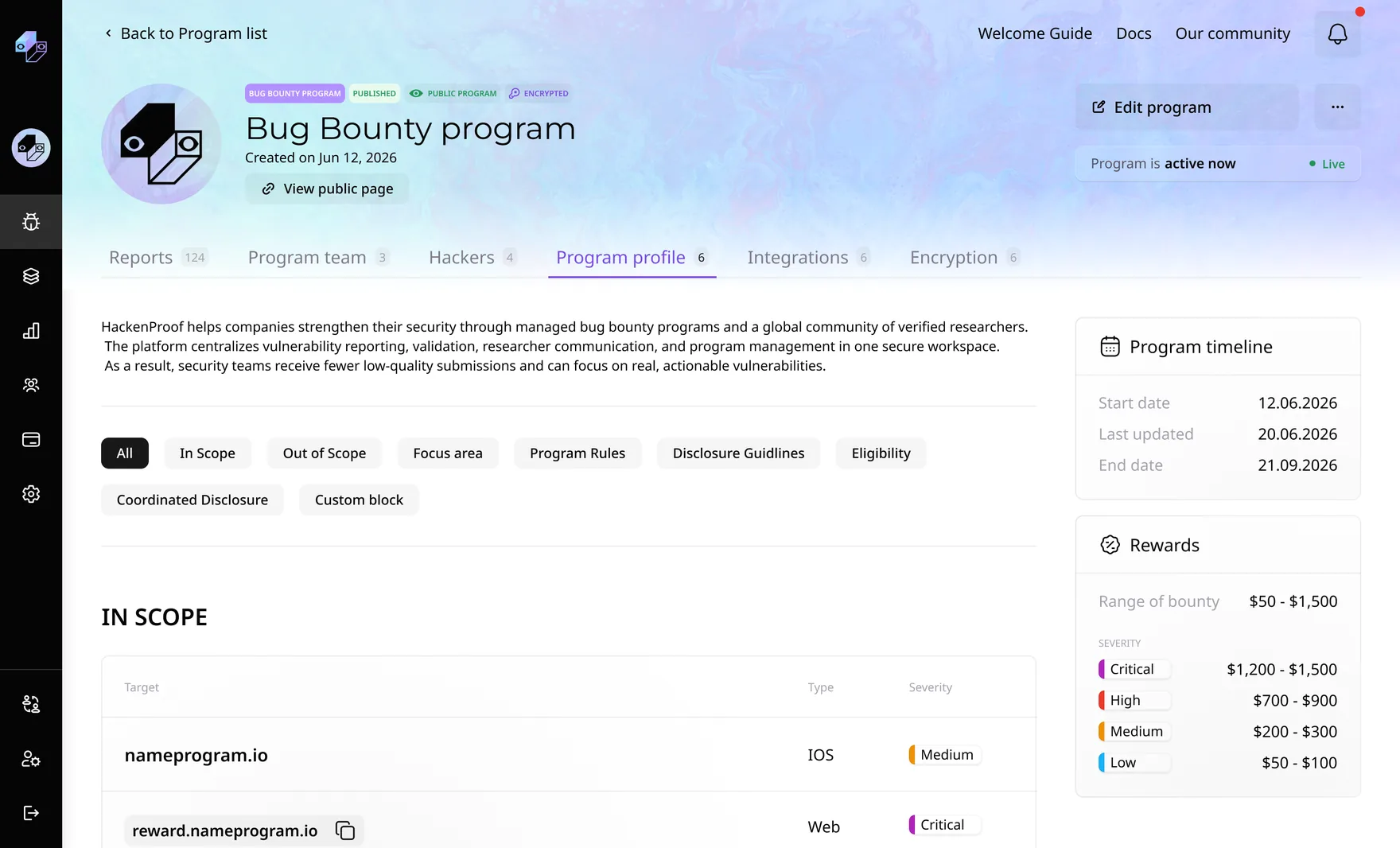Select the Out of Scope filter chip
Screen dimensions: 1400x848
(325, 453)
